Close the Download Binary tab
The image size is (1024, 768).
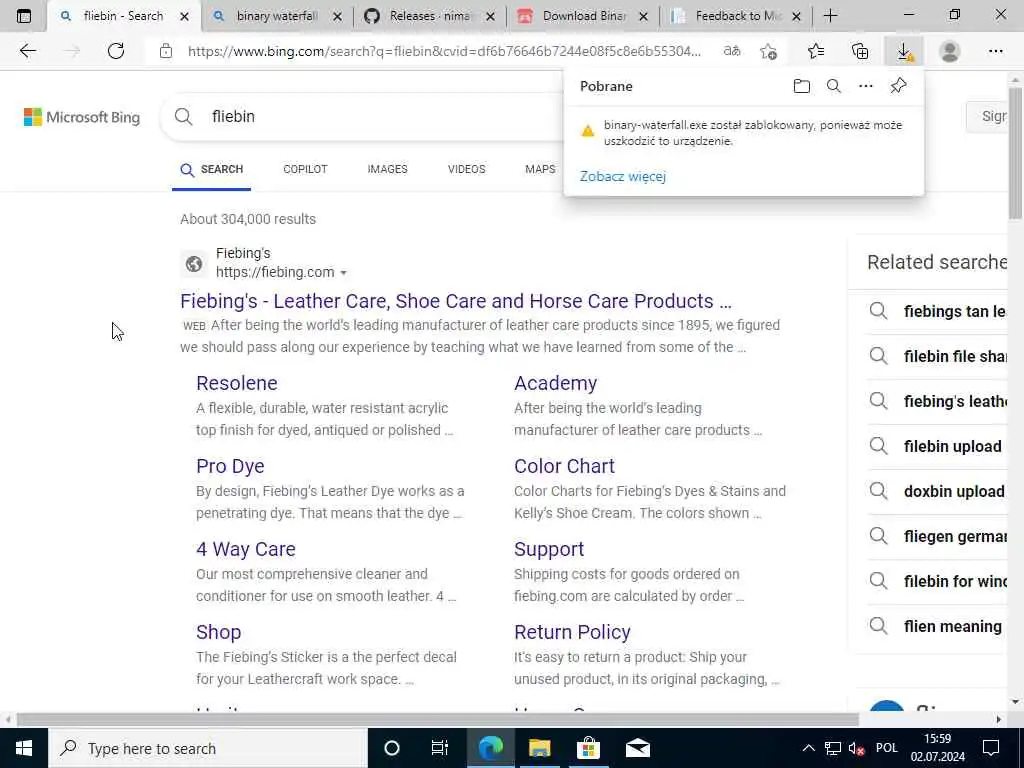643,17
